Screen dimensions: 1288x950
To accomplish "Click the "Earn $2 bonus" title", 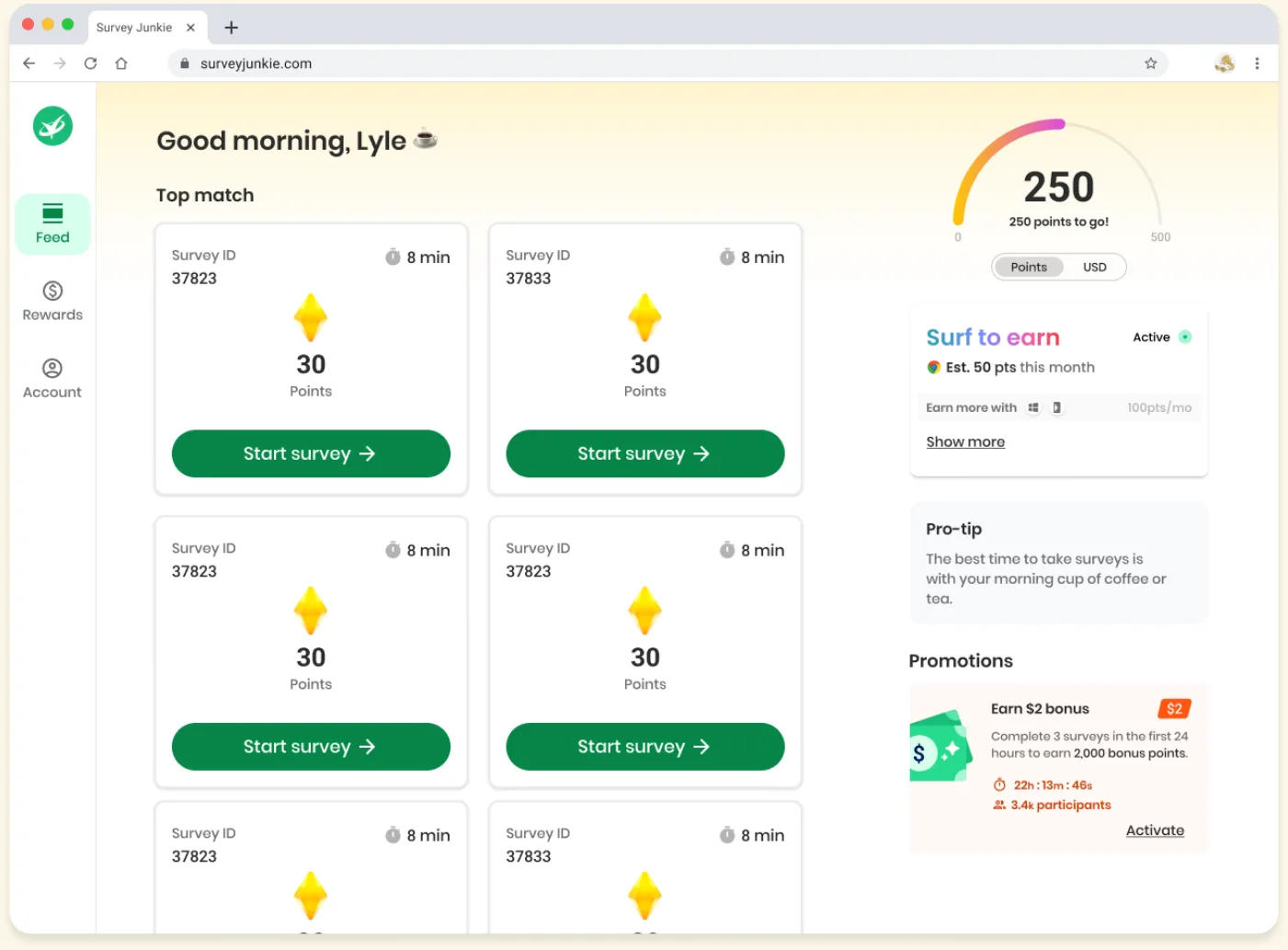I will click(1040, 708).
